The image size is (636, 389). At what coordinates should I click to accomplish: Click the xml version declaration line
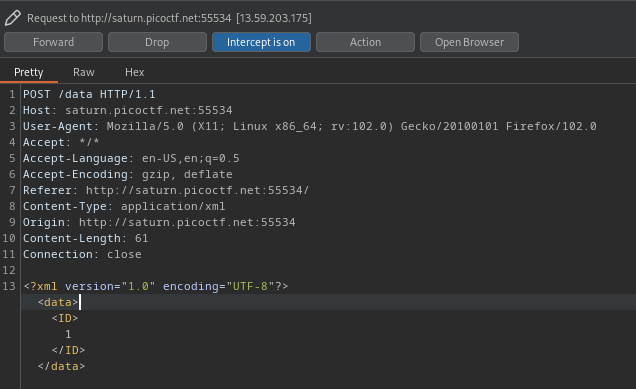tap(156, 286)
